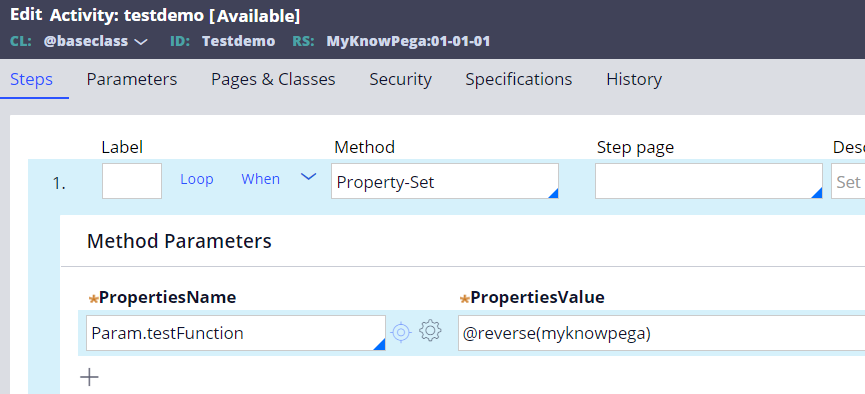Viewport: 865px width, 394px height.
Task: Open the @baseclass class dropdown
Action: tap(95, 41)
